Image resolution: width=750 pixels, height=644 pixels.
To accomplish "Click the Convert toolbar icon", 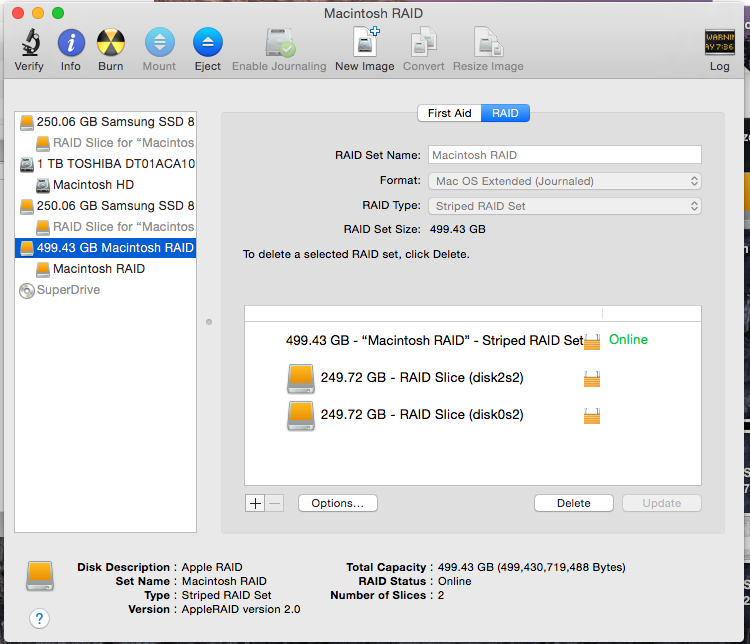I will pos(424,42).
